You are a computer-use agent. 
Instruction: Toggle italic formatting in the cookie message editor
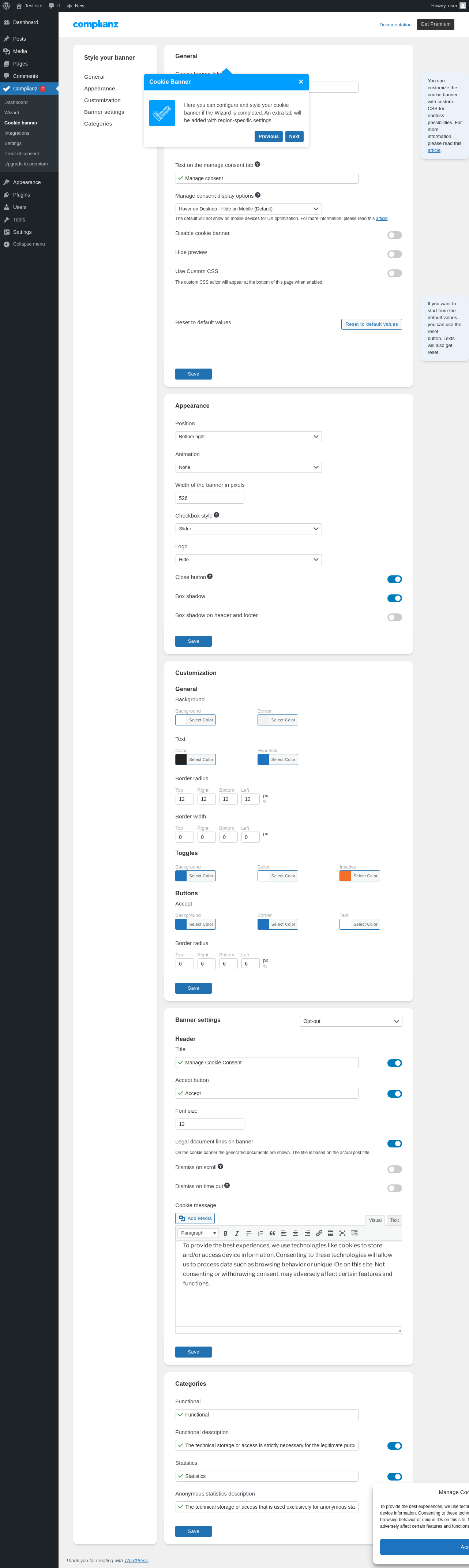(237, 1233)
